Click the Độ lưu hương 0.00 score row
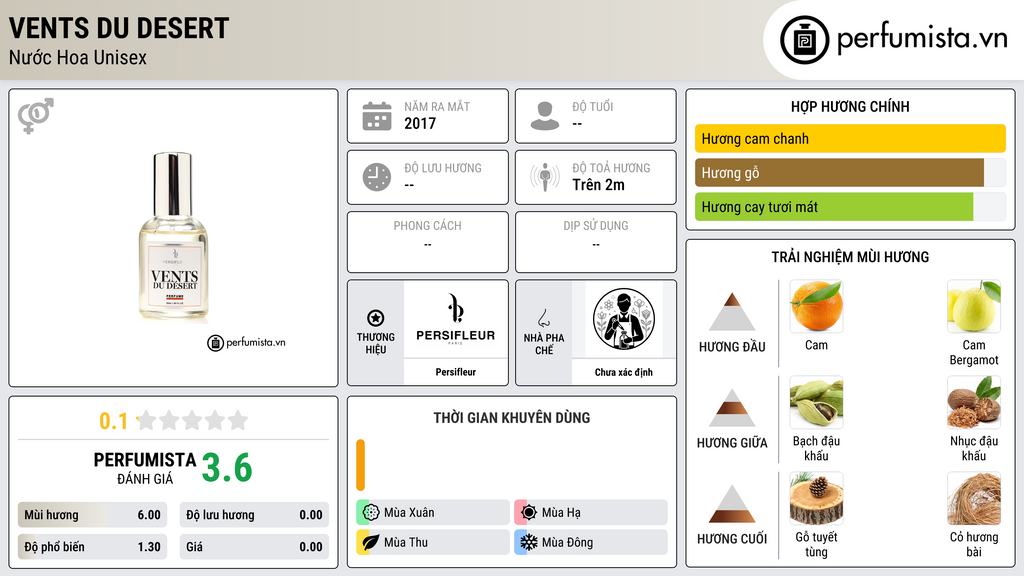 click(254, 515)
